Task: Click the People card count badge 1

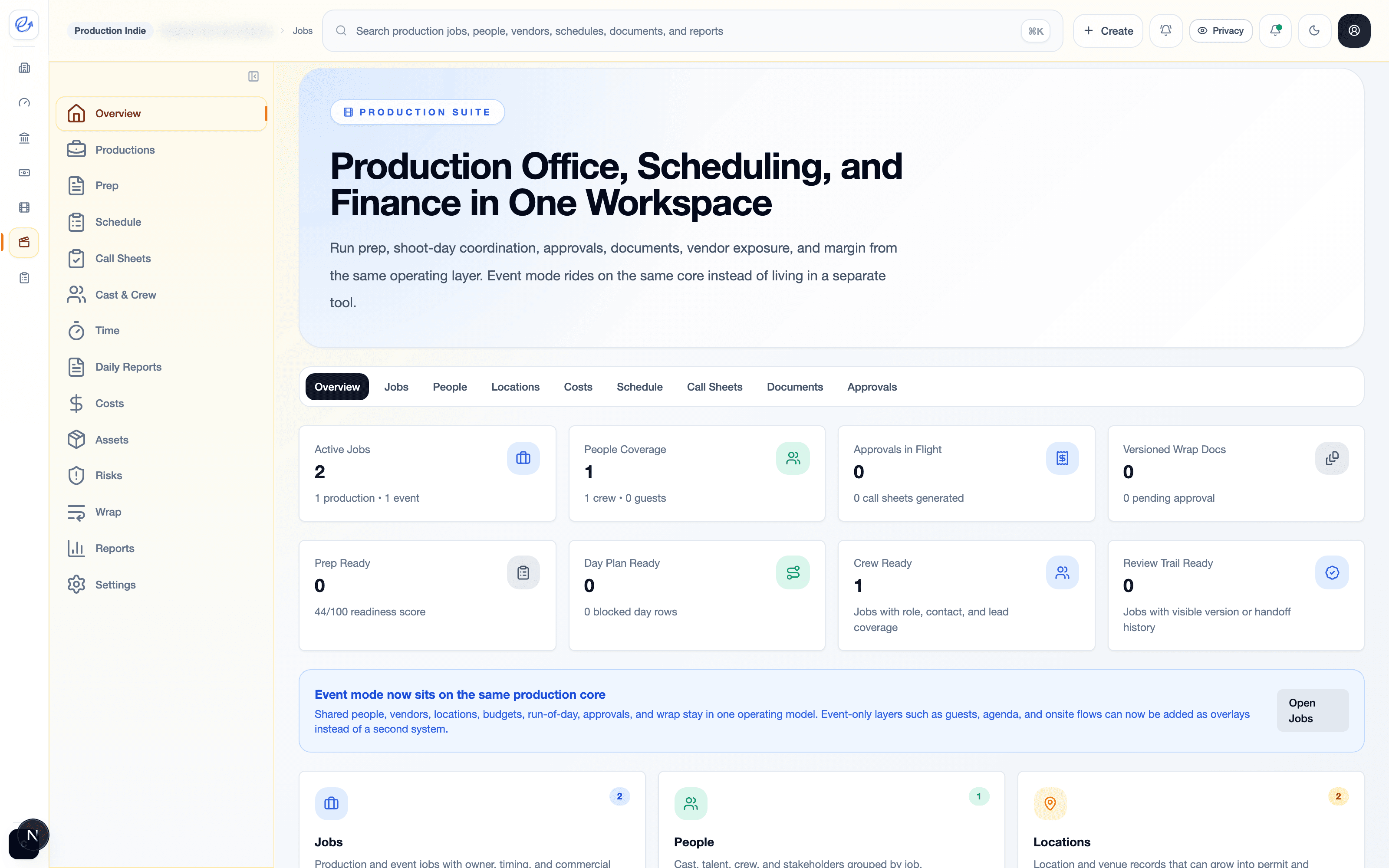Action: (x=979, y=796)
